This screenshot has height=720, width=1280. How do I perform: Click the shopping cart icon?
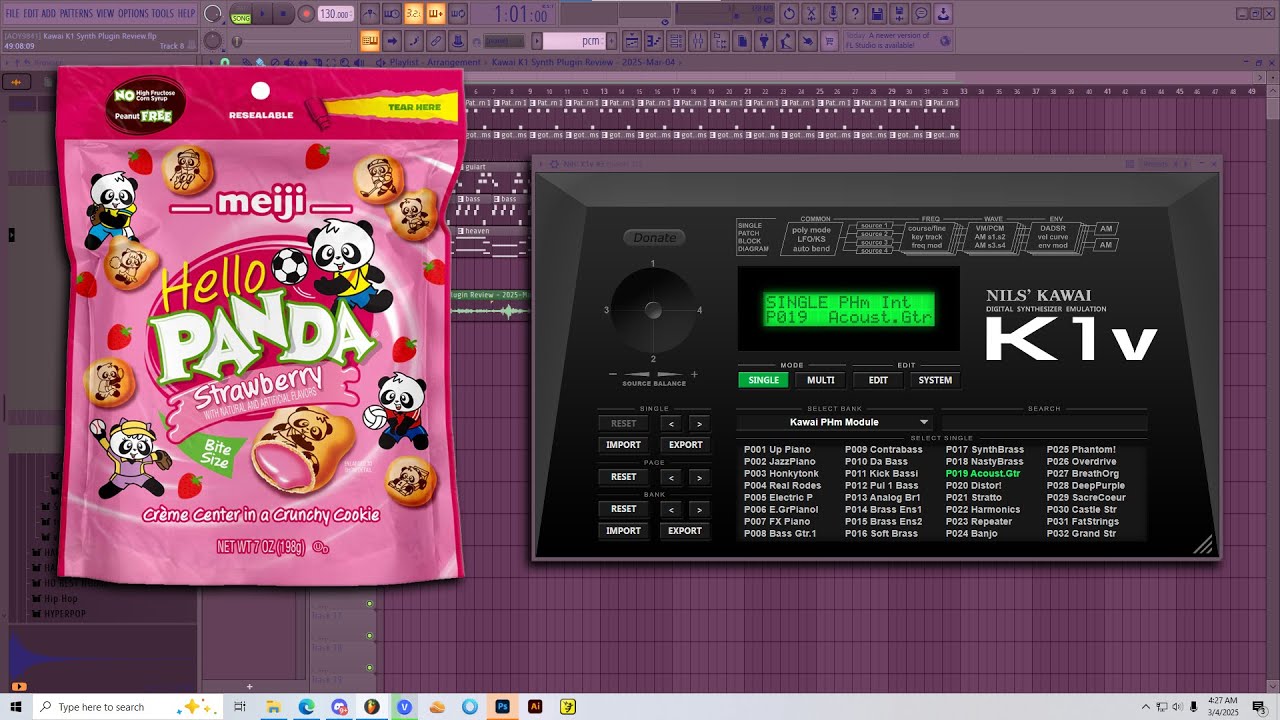[828, 41]
